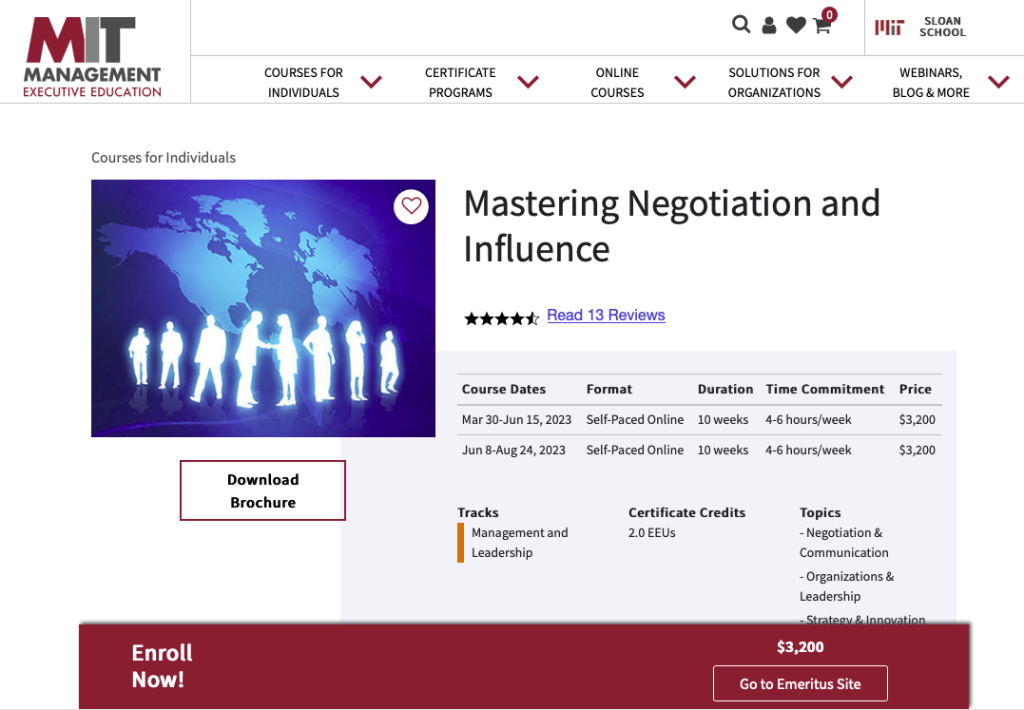Expand the Solutions for Organizations menu
The image size is (1024, 710).
pyautogui.click(x=774, y=81)
